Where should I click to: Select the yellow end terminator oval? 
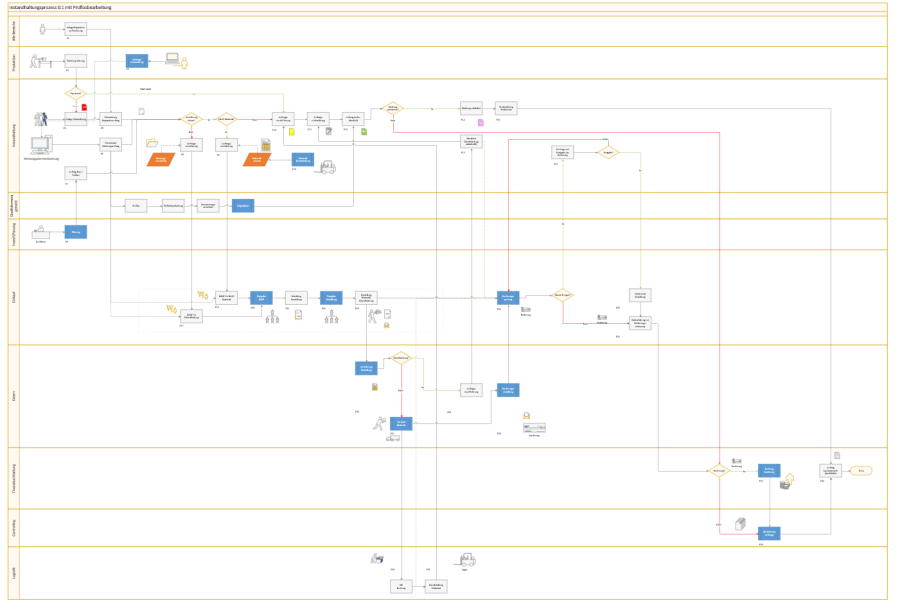click(861, 470)
